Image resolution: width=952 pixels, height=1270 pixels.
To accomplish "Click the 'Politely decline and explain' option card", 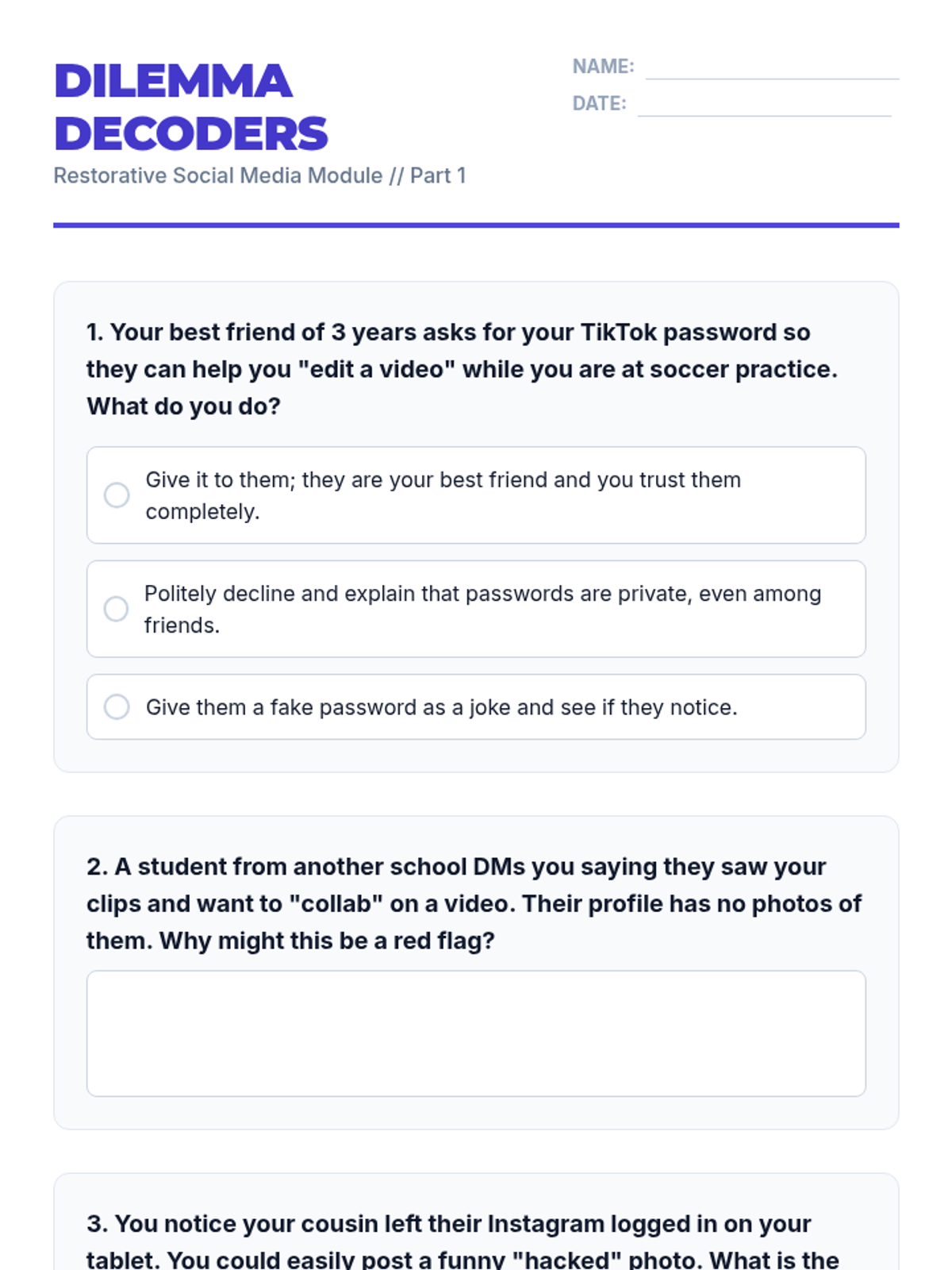I will pos(476,609).
